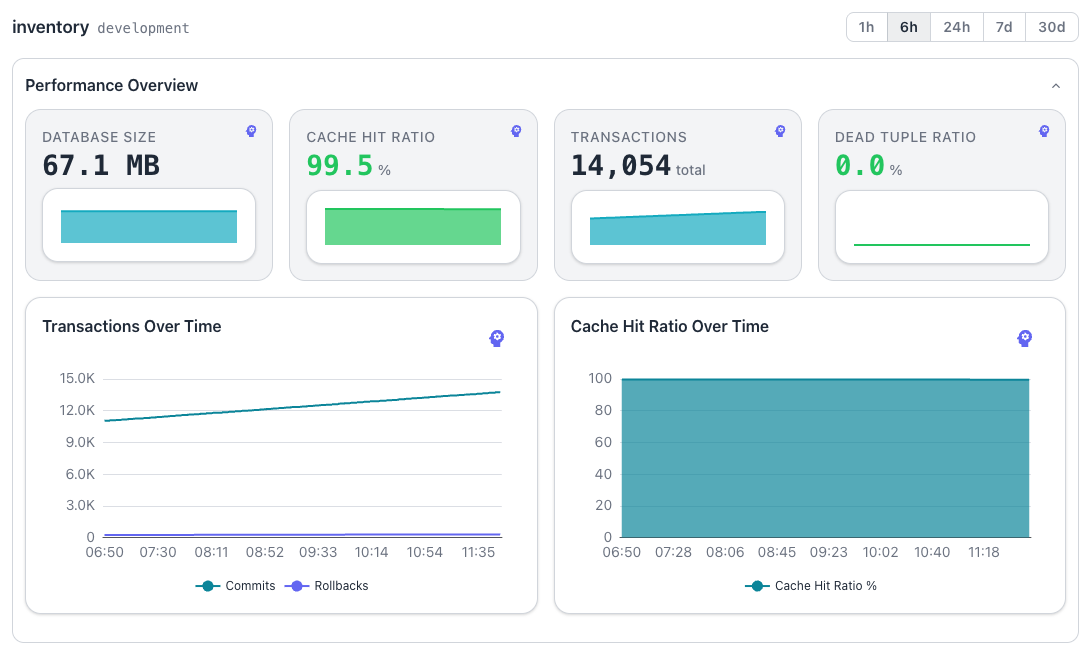Screen dimensions: 1087x648
Task: Click the inventory database name
Action: point(51,27)
